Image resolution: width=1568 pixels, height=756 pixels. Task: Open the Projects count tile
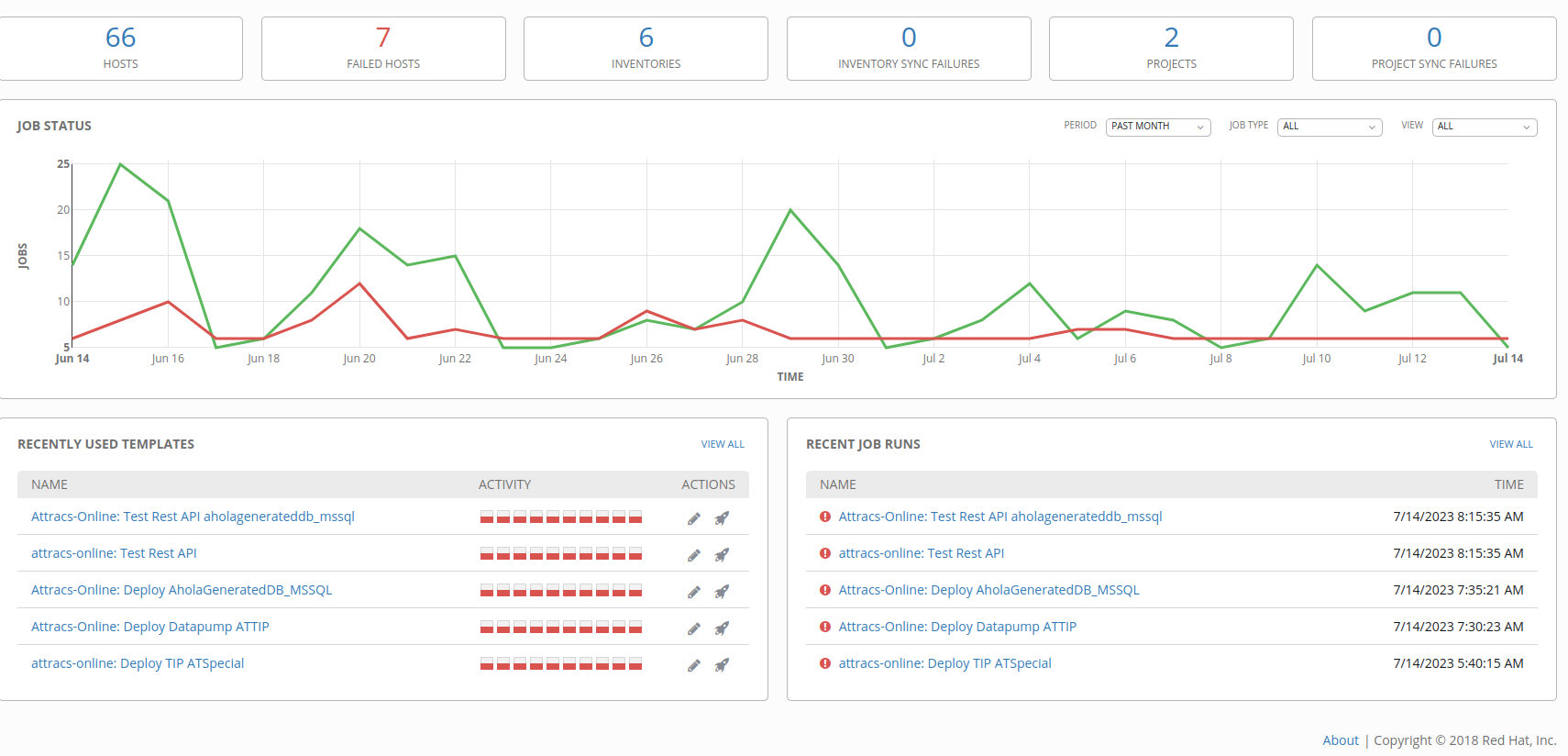[x=1171, y=49]
